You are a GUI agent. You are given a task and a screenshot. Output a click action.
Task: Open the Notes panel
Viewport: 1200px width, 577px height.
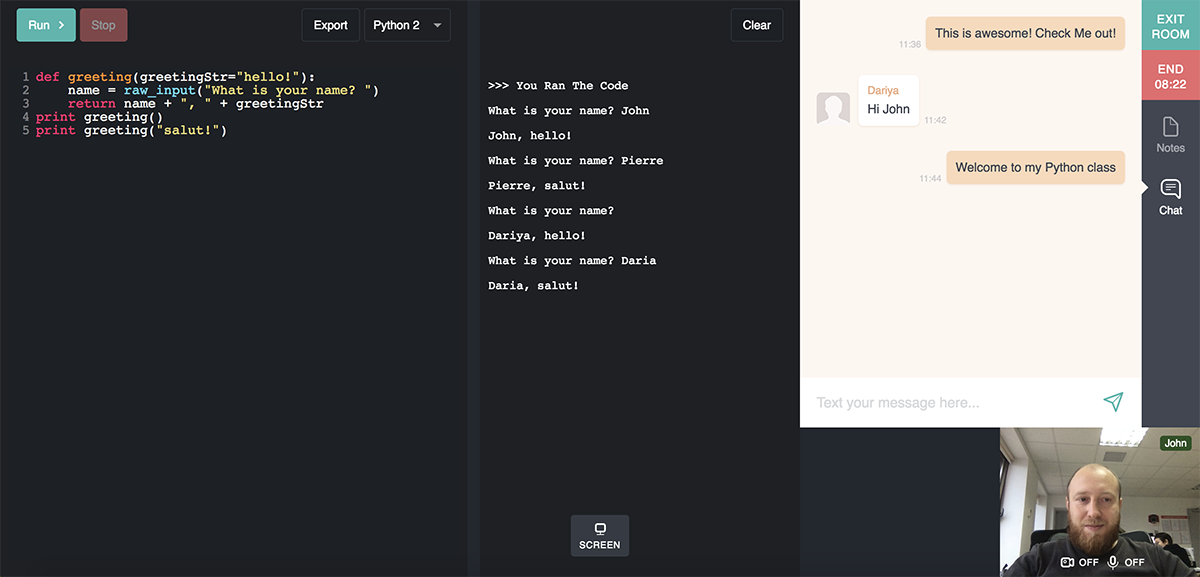[x=1171, y=134]
